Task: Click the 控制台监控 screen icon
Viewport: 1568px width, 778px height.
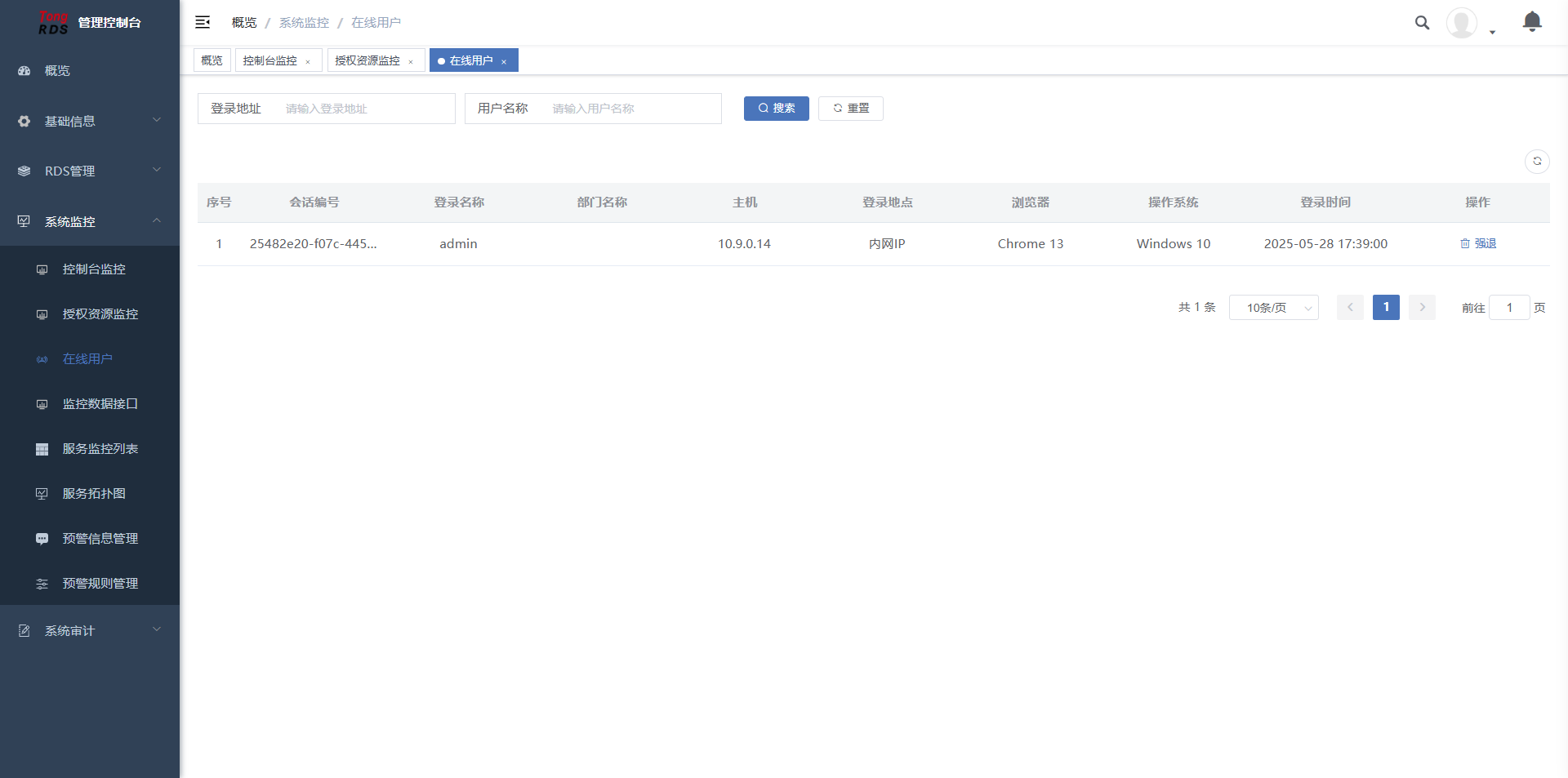Action: pyautogui.click(x=42, y=269)
